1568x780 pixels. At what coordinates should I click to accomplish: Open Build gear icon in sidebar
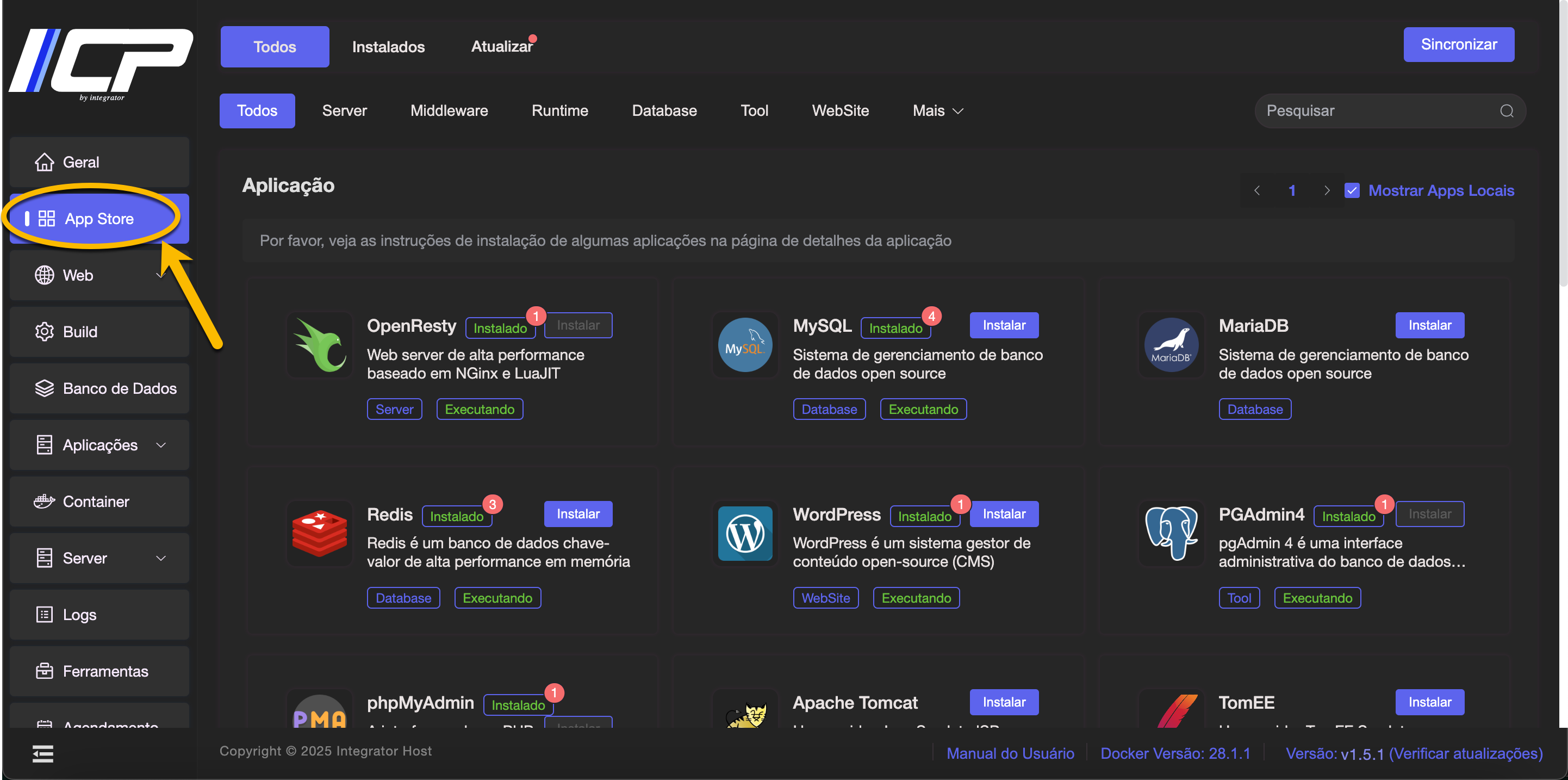44,332
